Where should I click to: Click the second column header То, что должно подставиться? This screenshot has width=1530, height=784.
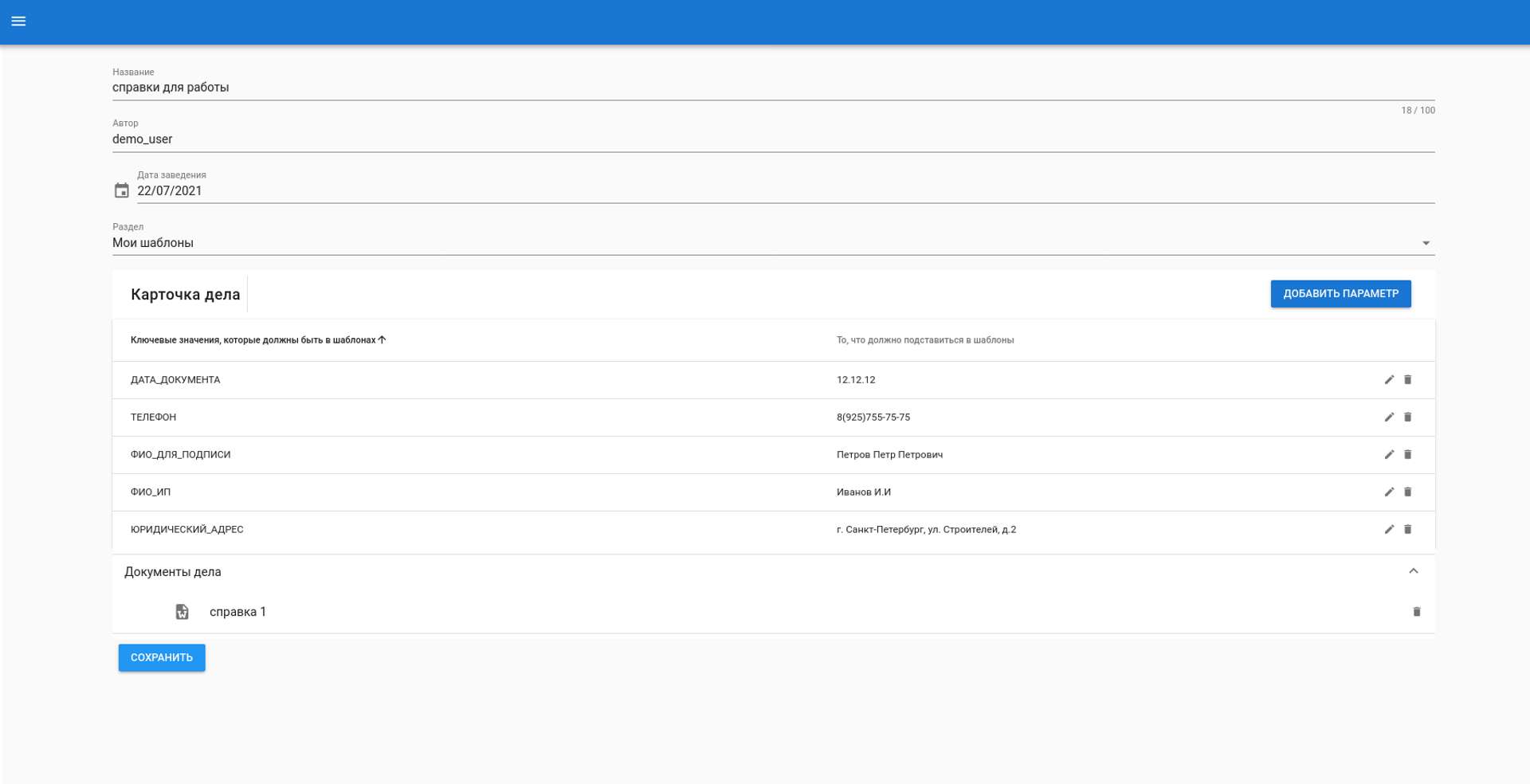click(x=924, y=340)
